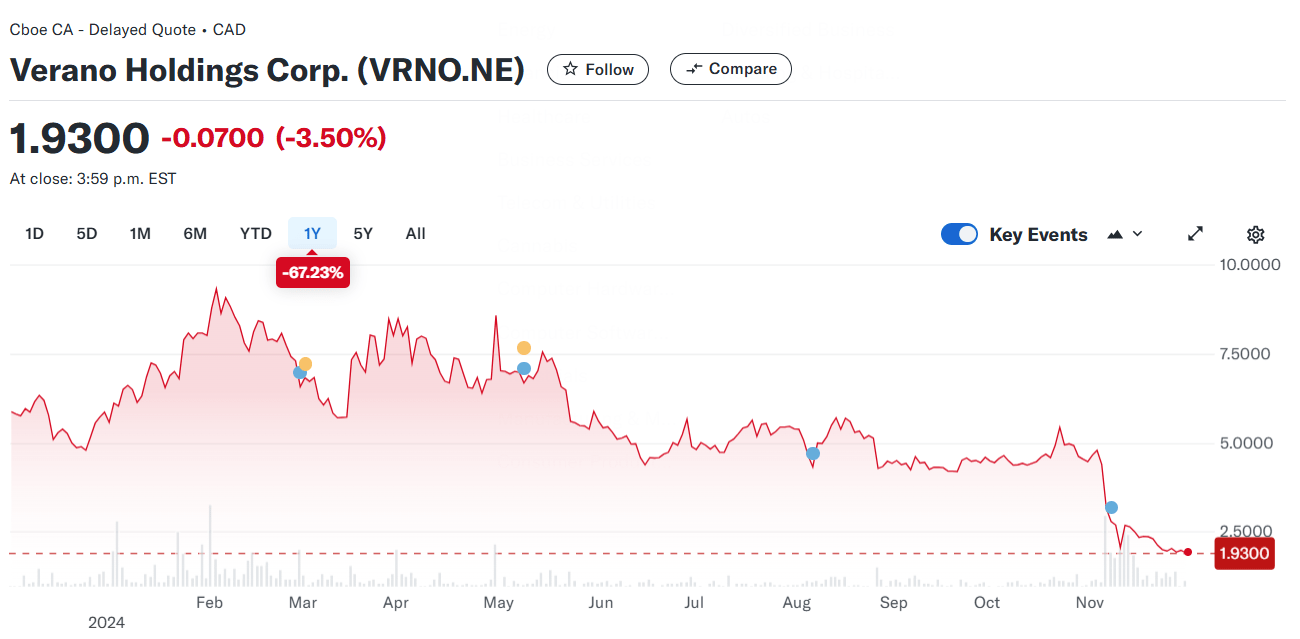Image resolution: width=1300 pixels, height=639 pixels.
Task: Click the -67.23% return badge
Action: tap(313, 272)
